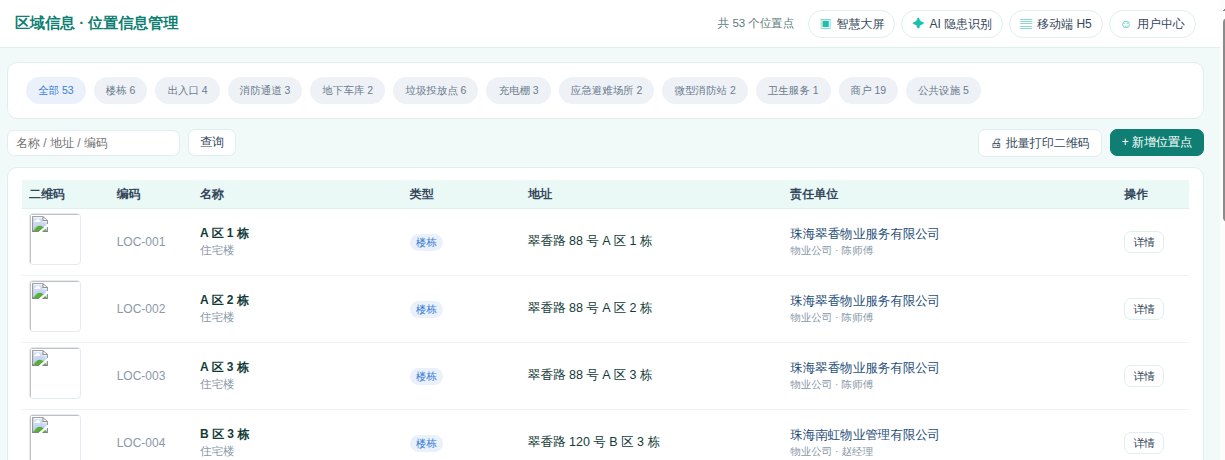Viewport: 1225px width, 460px height.
Task: Click the 区域信息 · 位置信息管理 title
Action: point(97,23)
